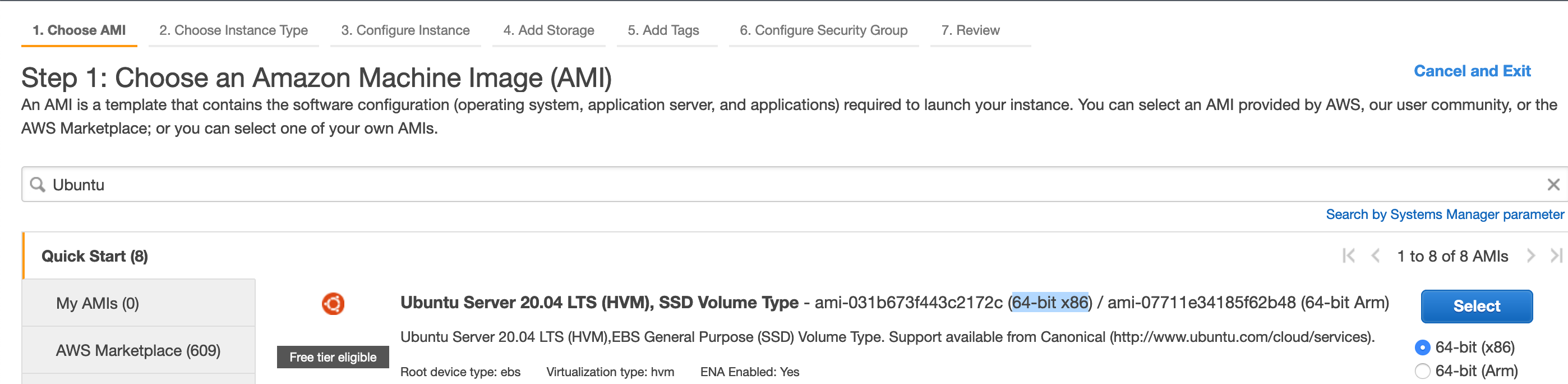Show the AWS Marketplace (609) category
Screen dimensions: 1568x384
(138, 350)
